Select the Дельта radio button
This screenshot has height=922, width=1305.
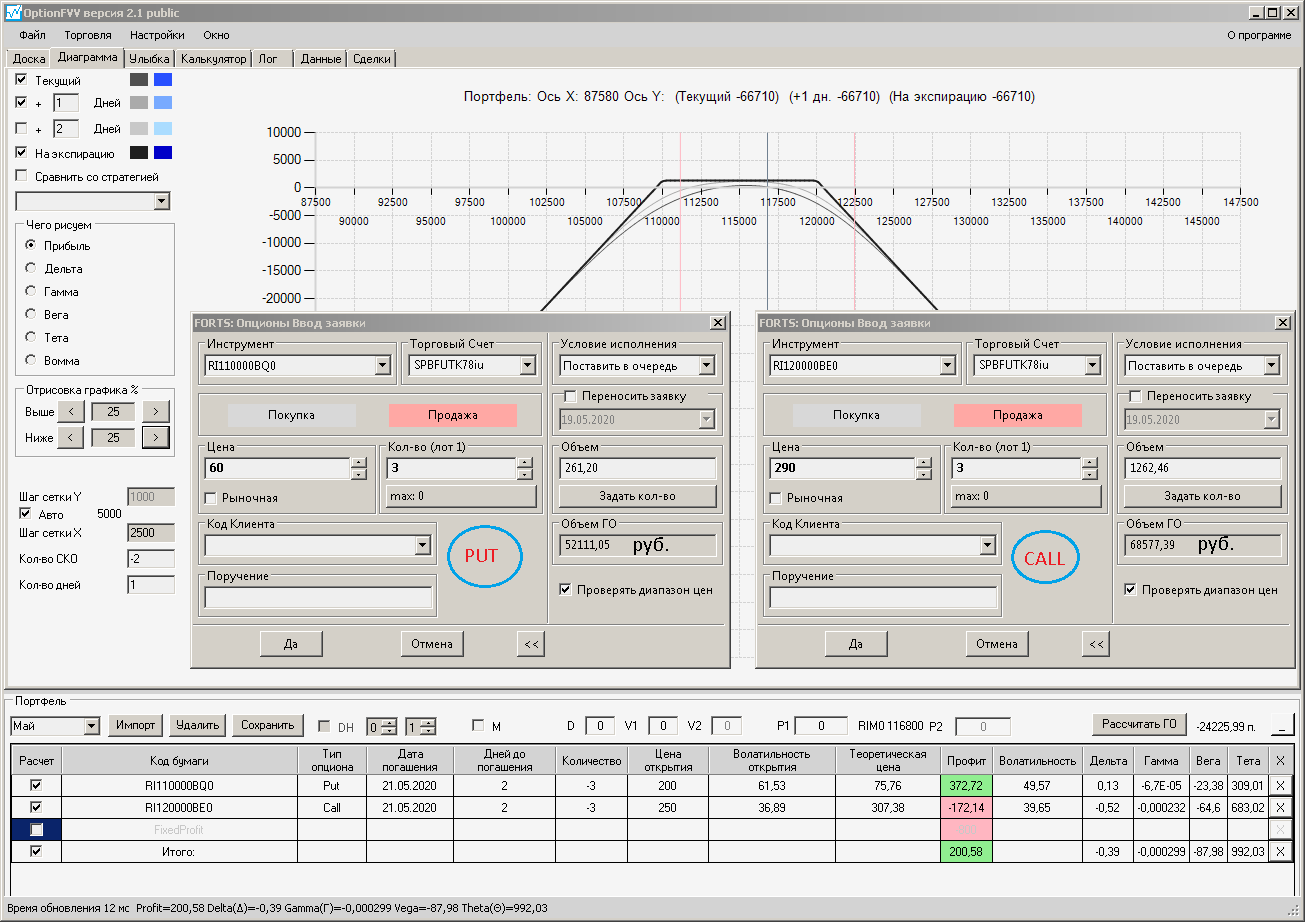point(31,268)
